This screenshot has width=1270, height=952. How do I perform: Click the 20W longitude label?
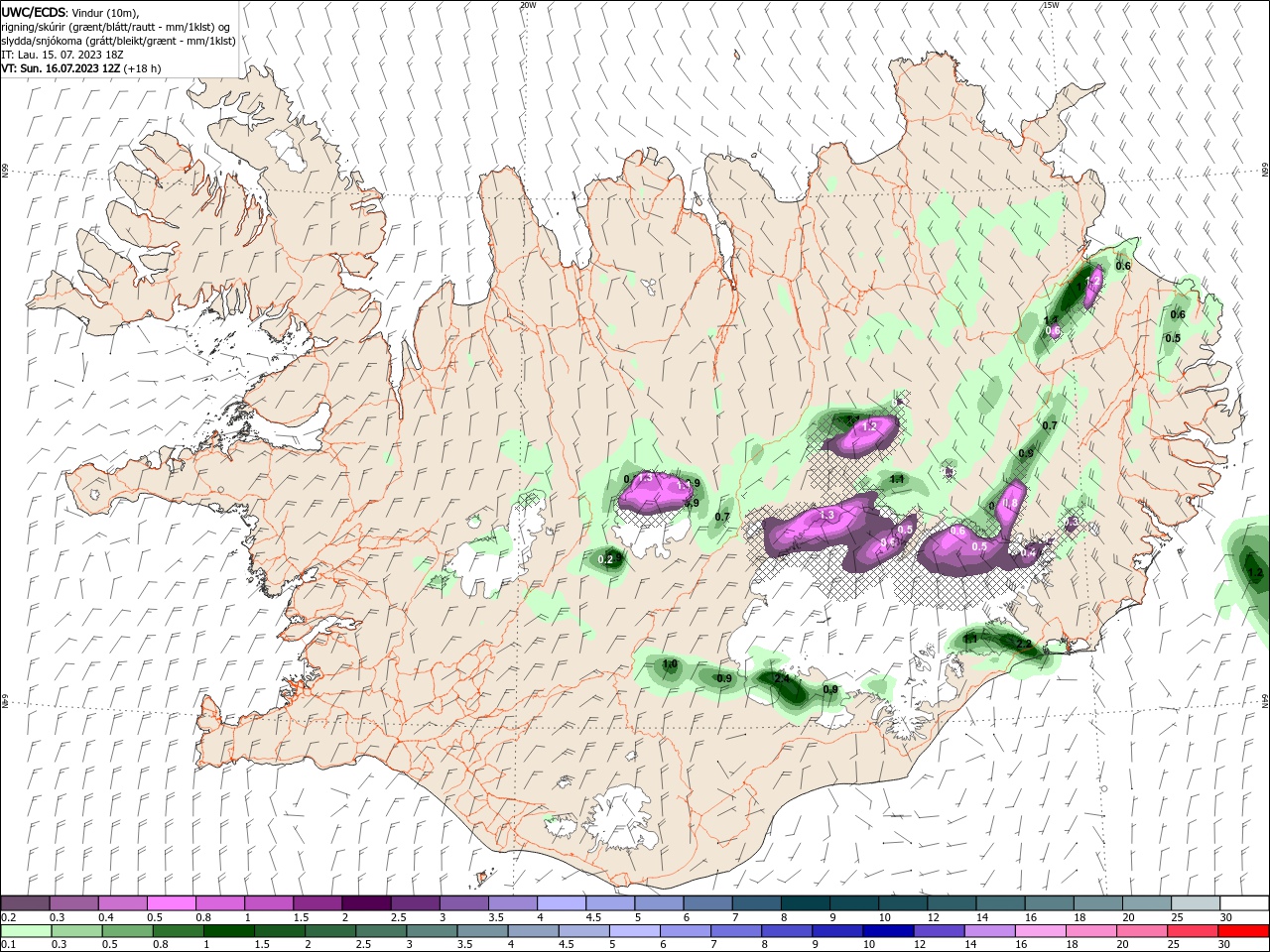[528, 5]
